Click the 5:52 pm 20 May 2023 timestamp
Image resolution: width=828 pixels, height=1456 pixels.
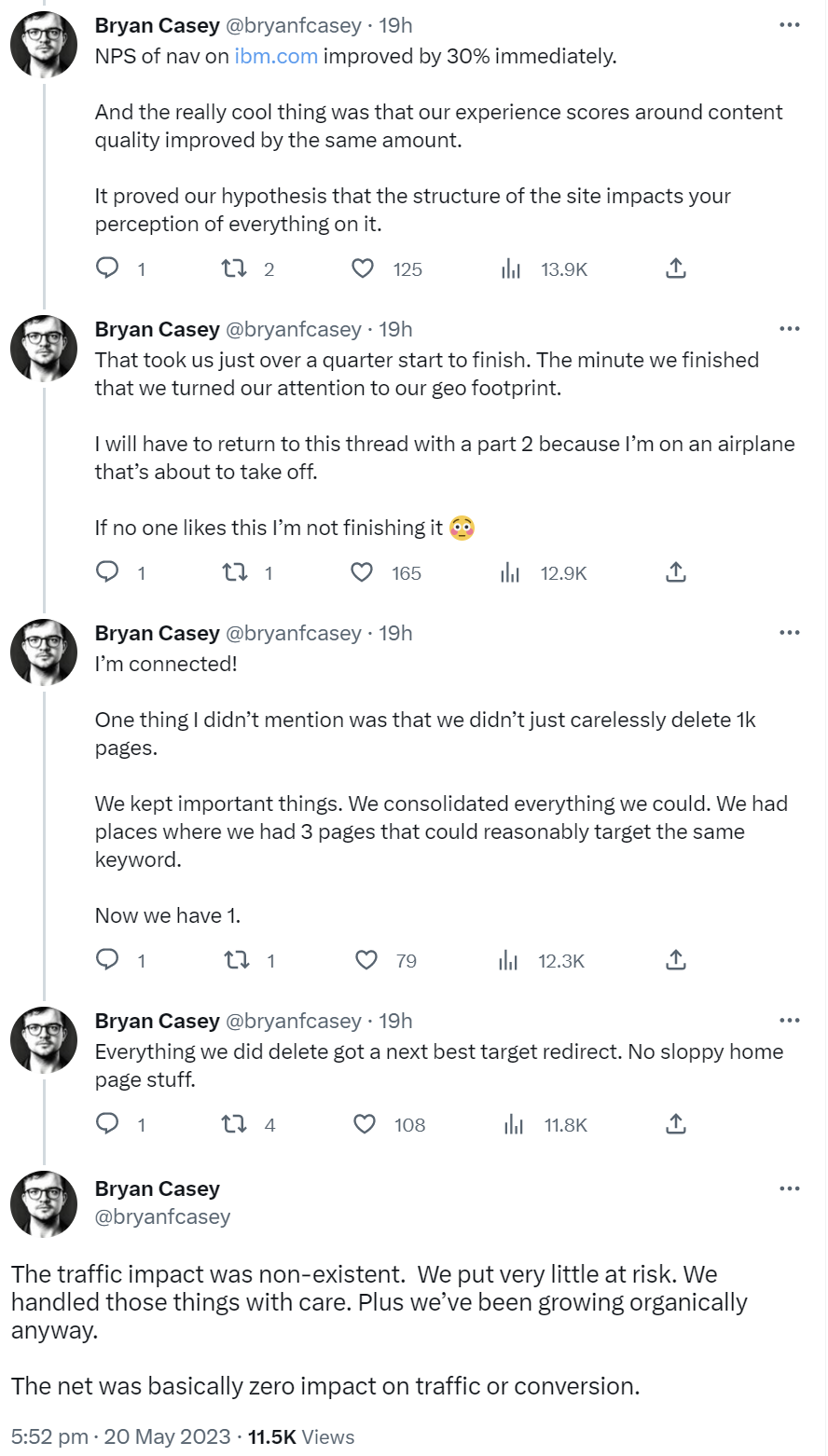(120, 1436)
